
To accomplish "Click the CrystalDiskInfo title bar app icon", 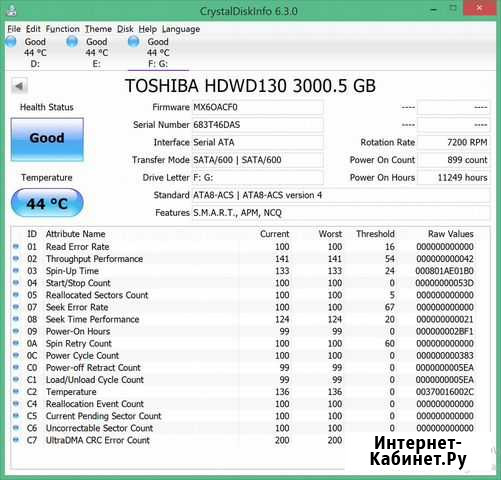I will point(12,11).
